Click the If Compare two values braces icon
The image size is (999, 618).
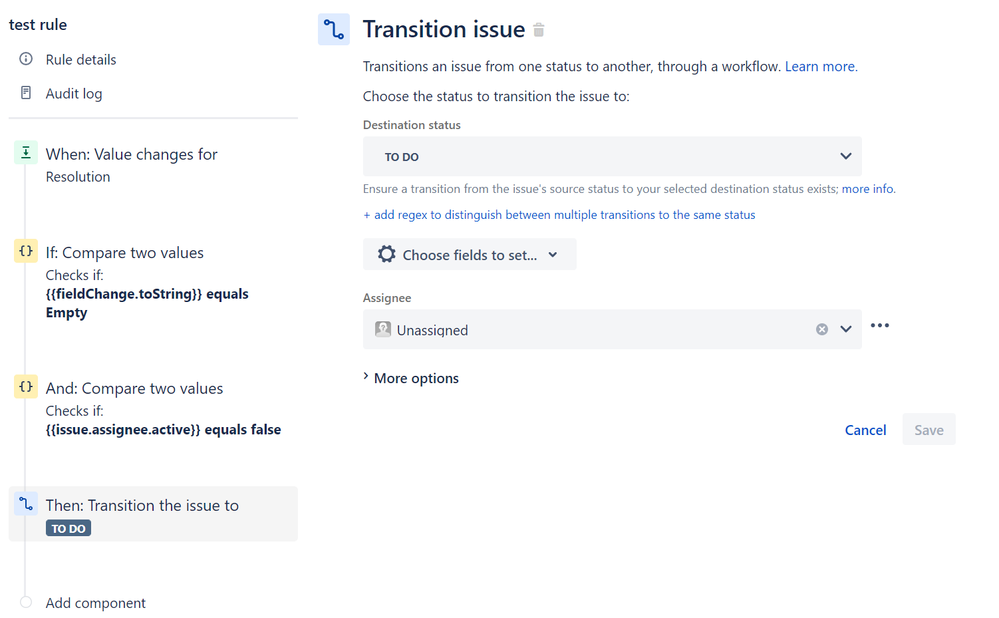click(x=25, y=251)
